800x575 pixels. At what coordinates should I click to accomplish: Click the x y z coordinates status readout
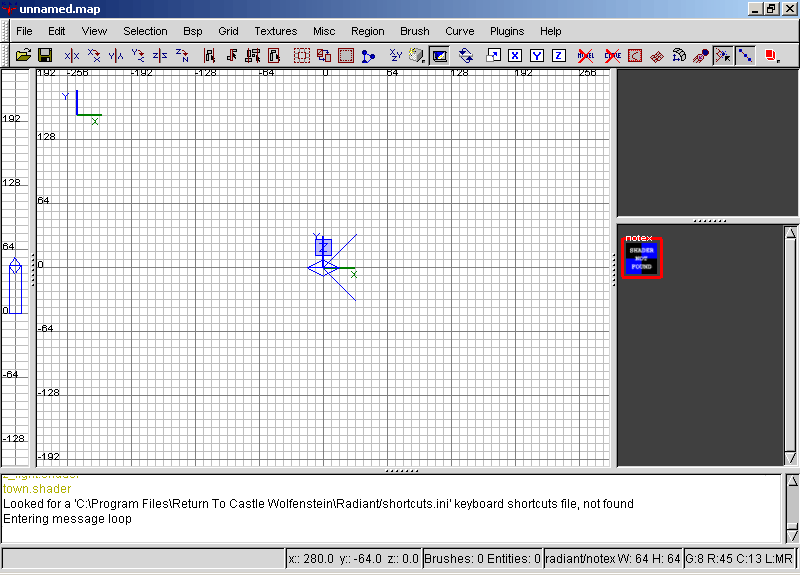353,559
